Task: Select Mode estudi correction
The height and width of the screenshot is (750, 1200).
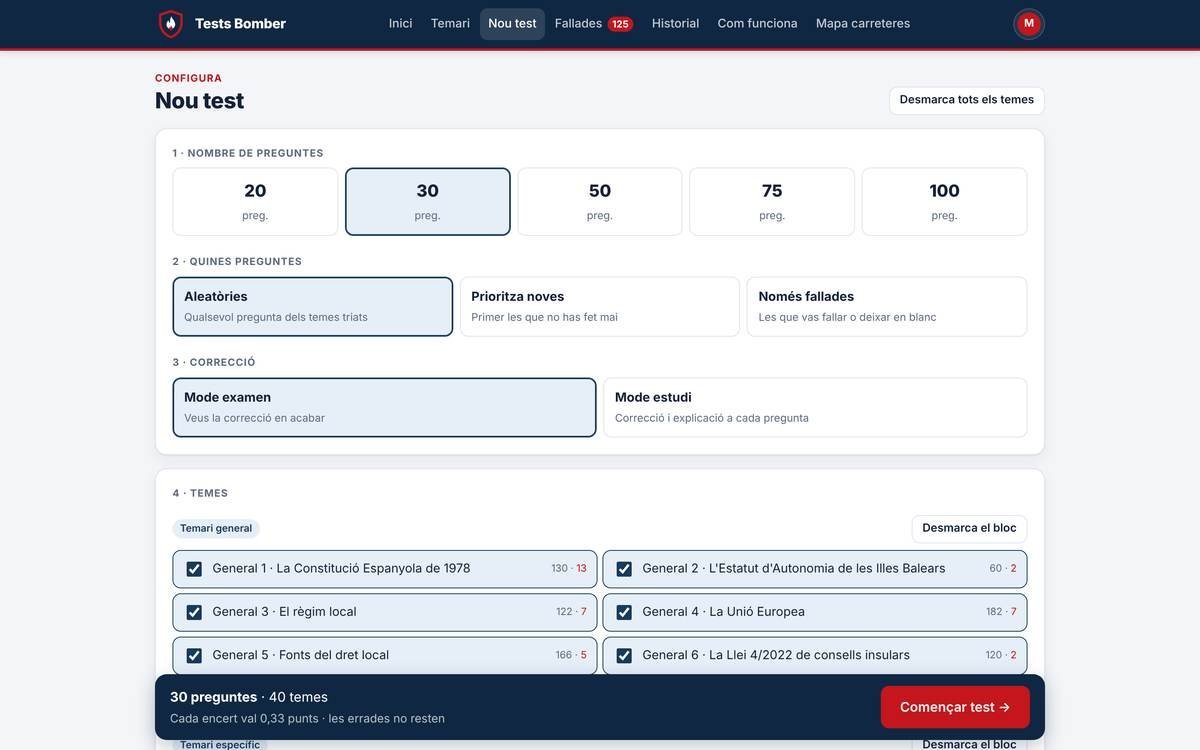Action: pyautogui.click(x=815, y=407)
